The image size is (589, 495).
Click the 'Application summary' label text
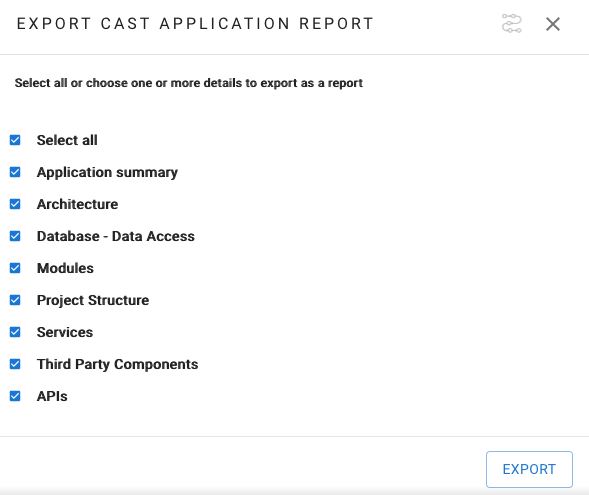(107, 172)
